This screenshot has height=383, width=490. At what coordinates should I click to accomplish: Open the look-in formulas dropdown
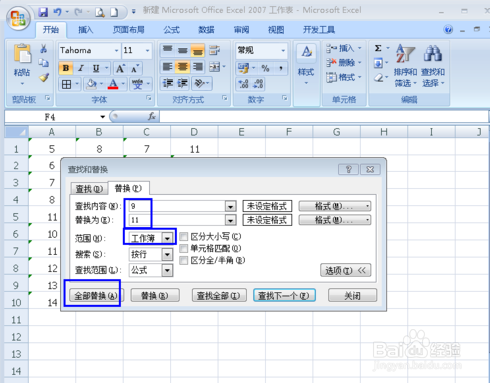click(x=167, y=270)
